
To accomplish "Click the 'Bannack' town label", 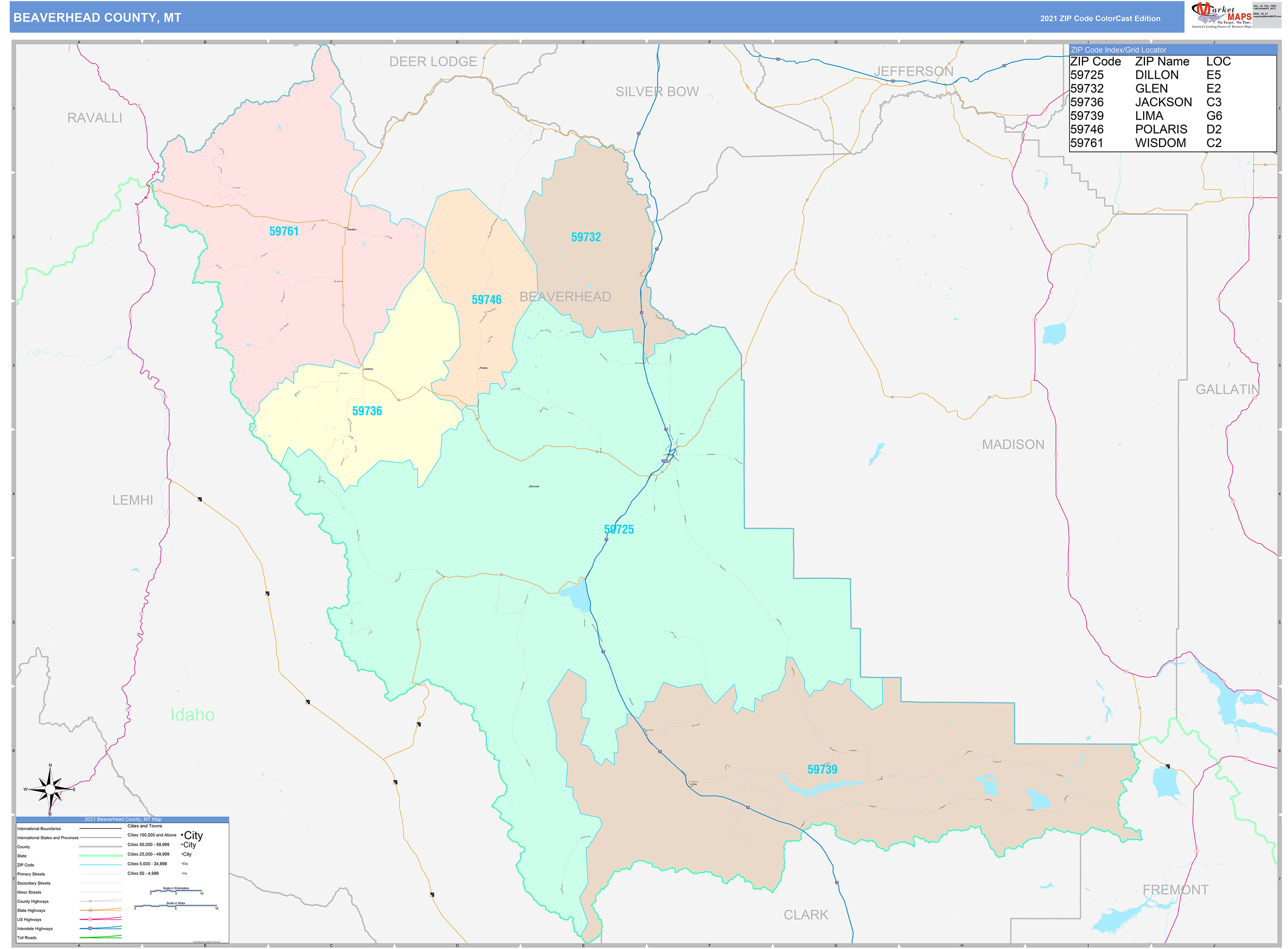I will pyautogui.click(x=534, y=487).
